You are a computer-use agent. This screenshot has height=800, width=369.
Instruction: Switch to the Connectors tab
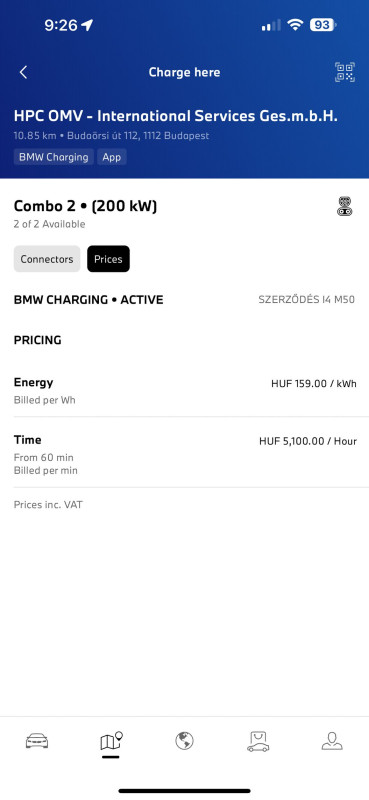[x=47, y=259]
